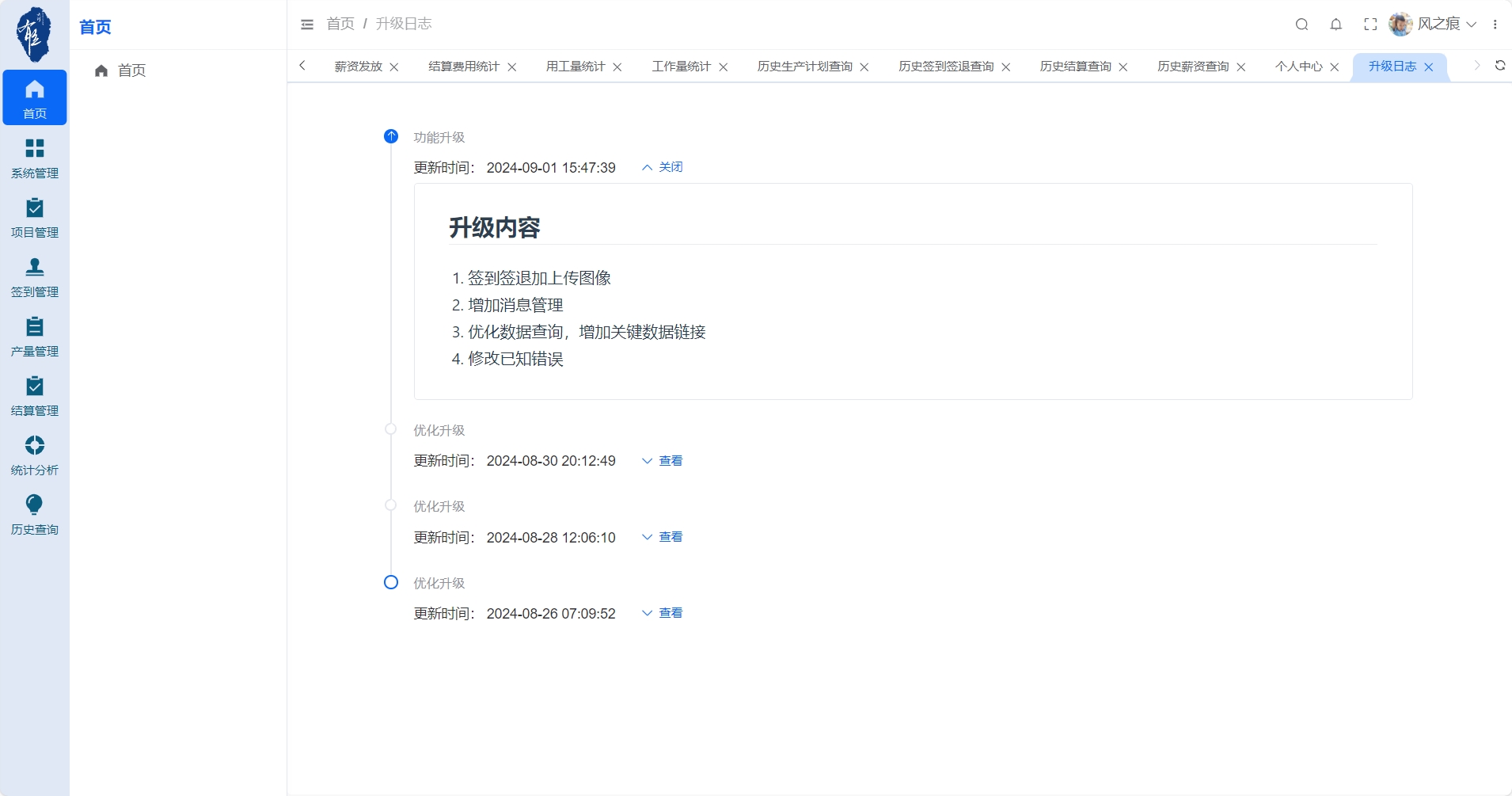Expand the 2024-08-30 entry with 查看

click(x=663, y=461)
